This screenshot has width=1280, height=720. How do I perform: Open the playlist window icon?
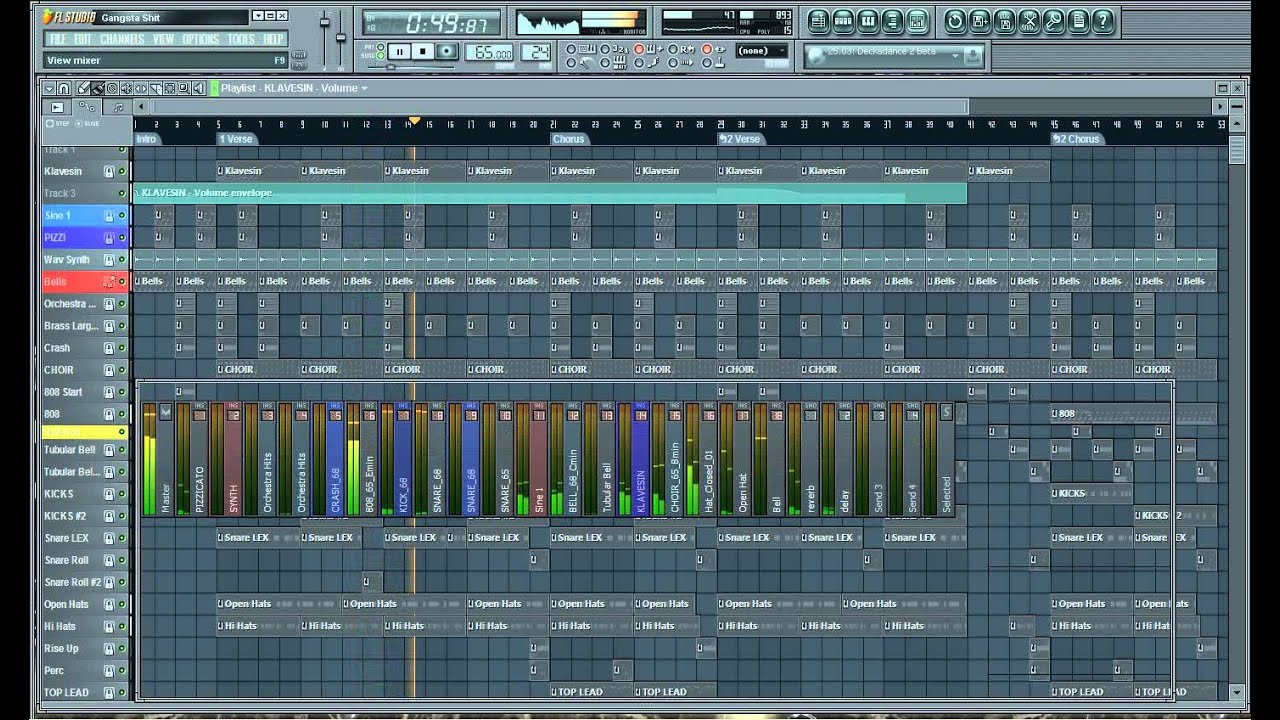[x=819, y=20]
